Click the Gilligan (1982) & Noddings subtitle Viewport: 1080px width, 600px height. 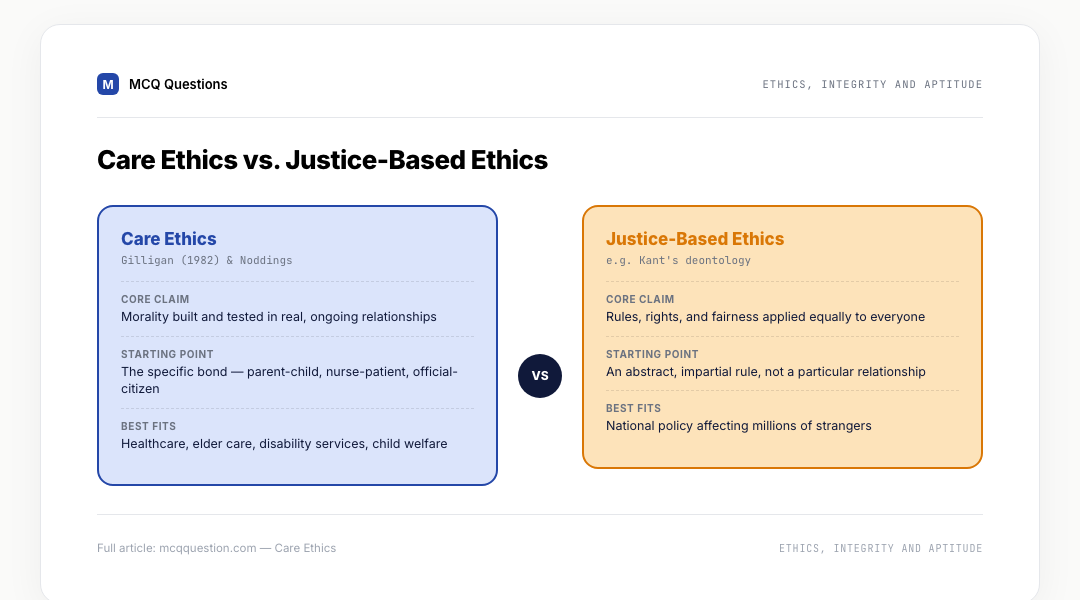[207, 260]
